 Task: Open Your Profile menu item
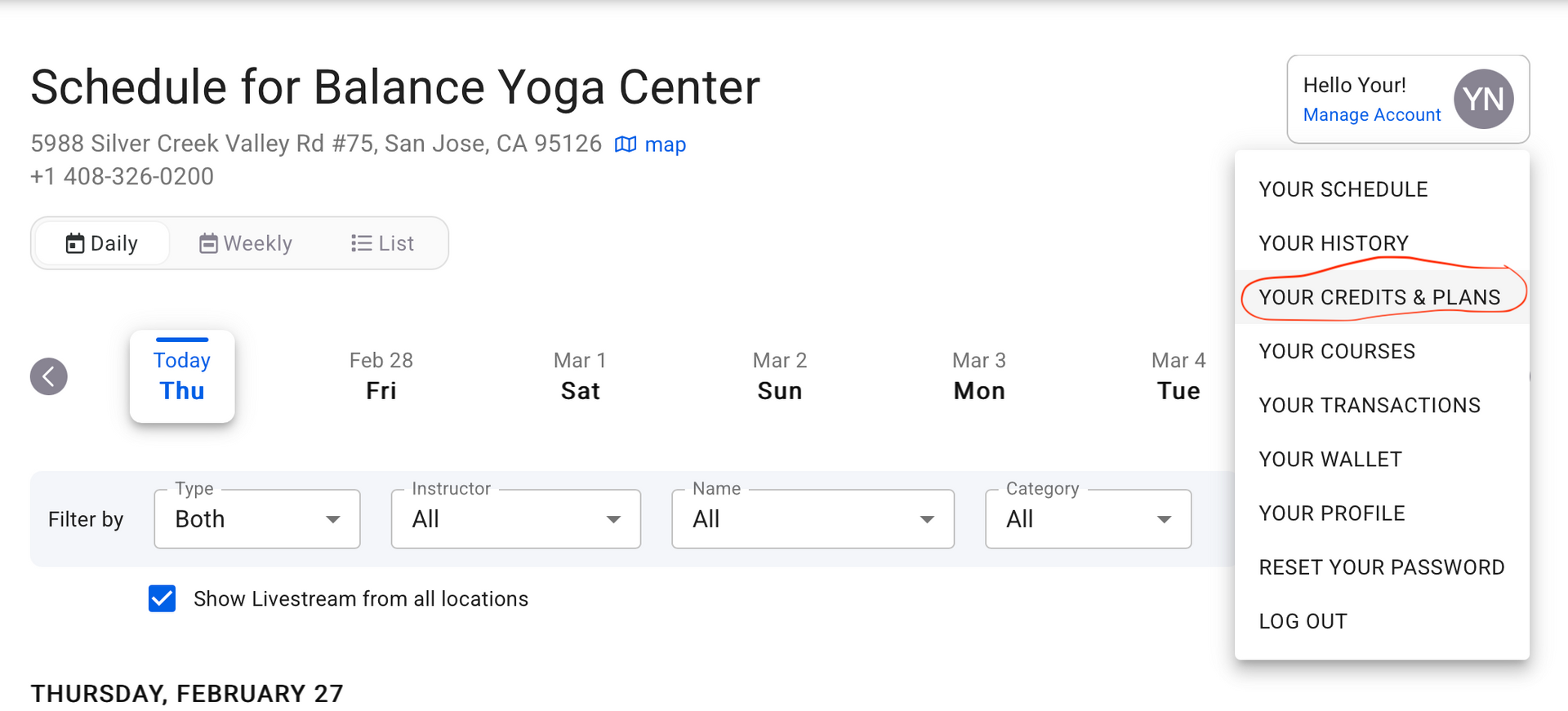click(1382, 513)
